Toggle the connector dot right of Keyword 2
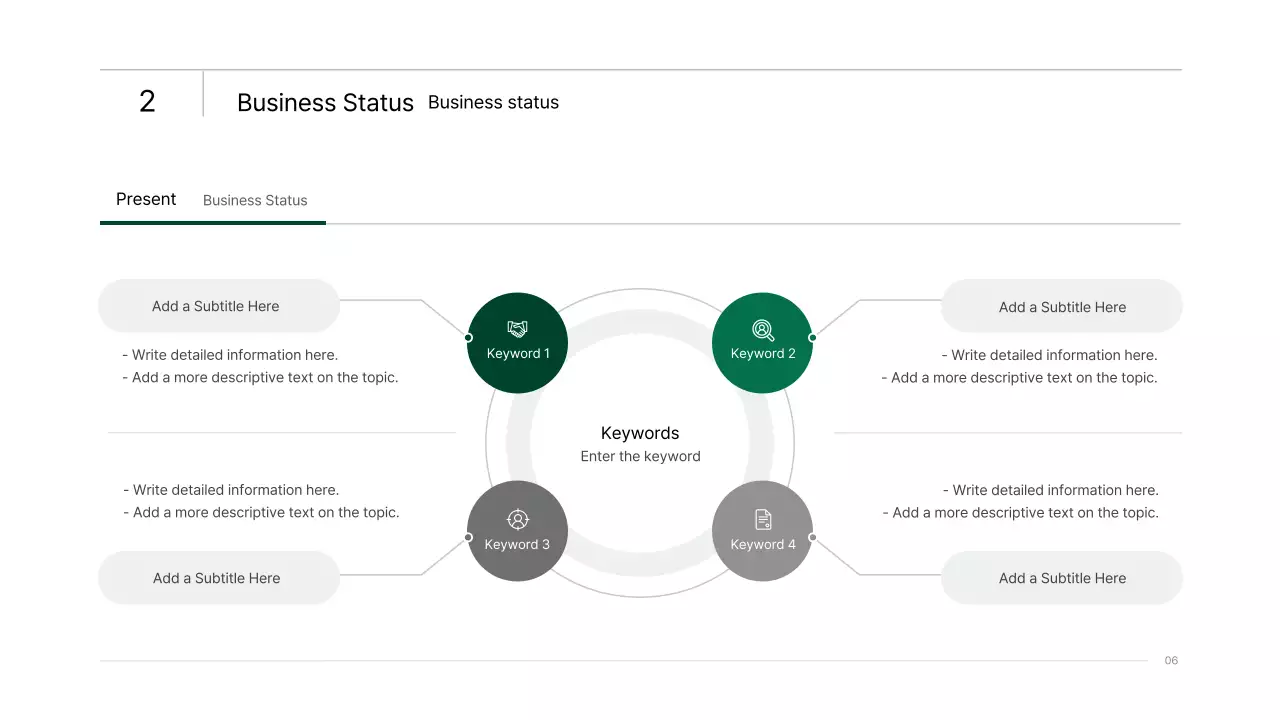 812,336
